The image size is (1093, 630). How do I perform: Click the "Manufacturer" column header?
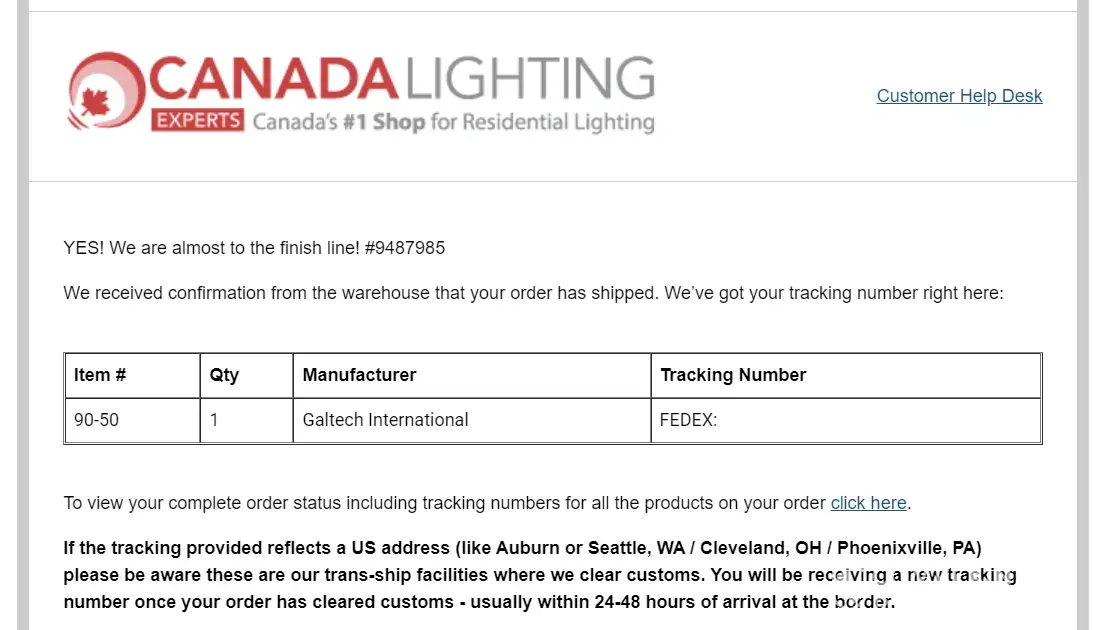359,375
